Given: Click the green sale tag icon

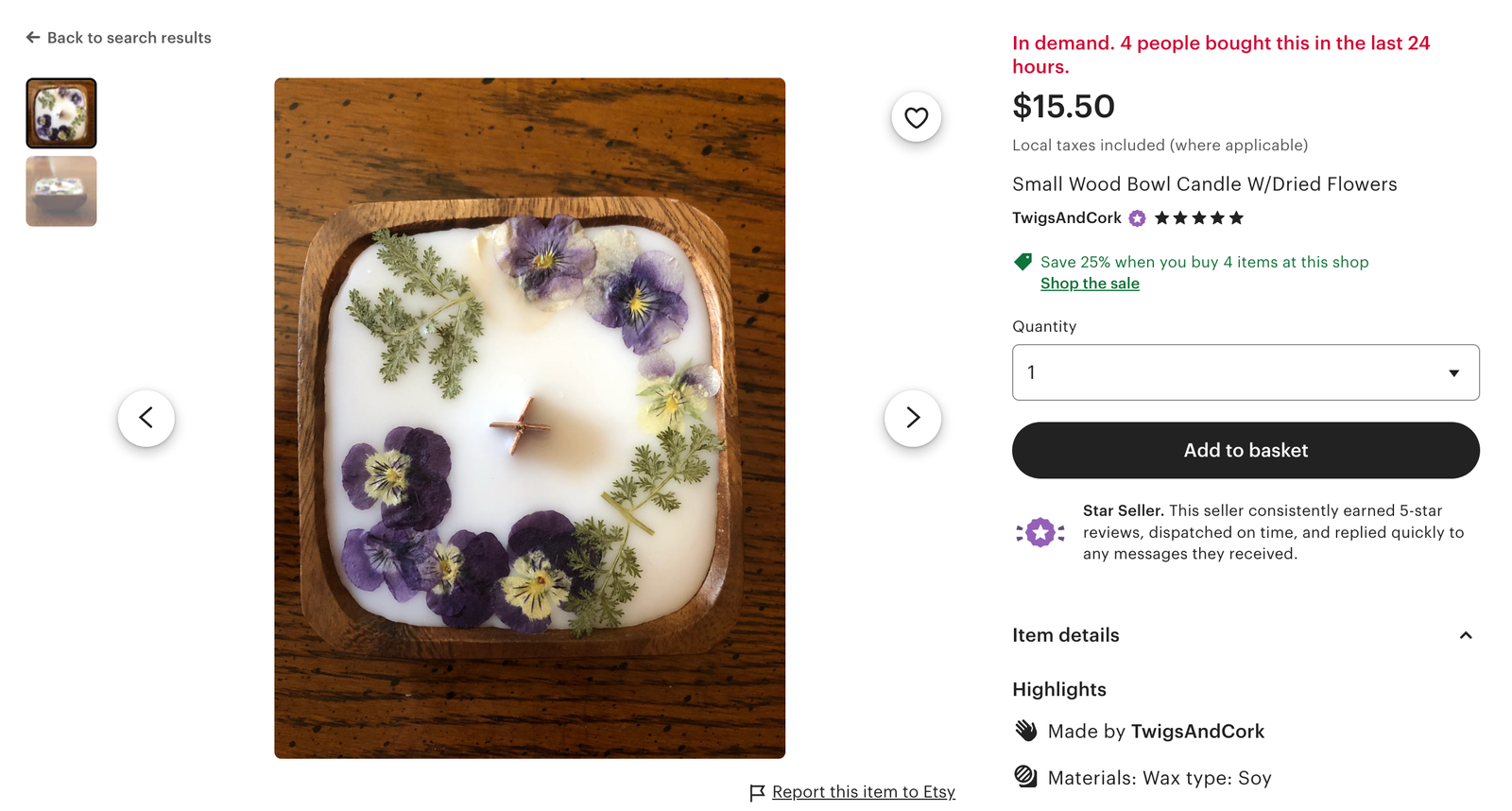Looking at the screenshot, I should coord(1023,262).
